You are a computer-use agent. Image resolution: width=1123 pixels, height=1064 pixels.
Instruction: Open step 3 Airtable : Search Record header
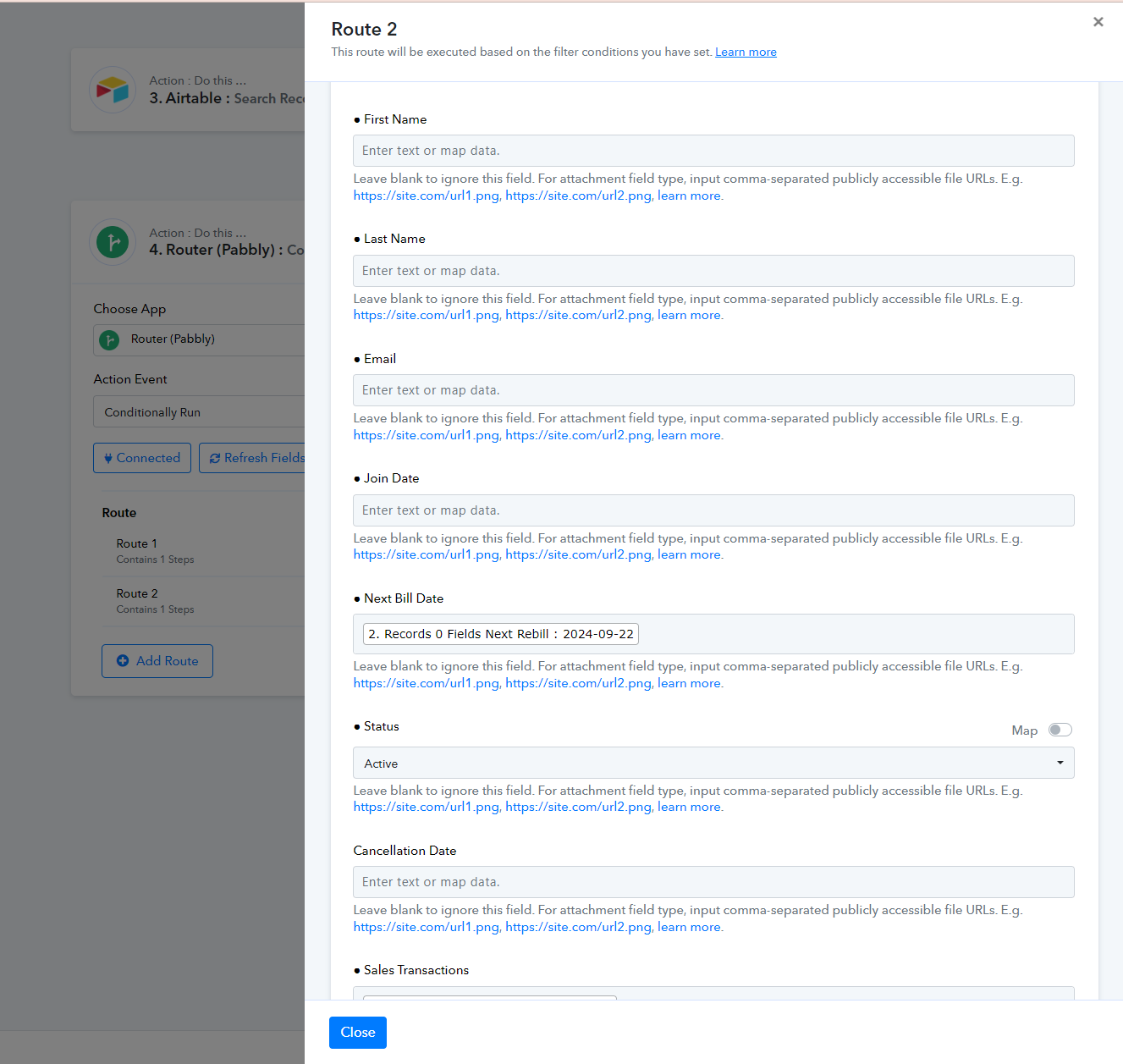tap(188, 90)
